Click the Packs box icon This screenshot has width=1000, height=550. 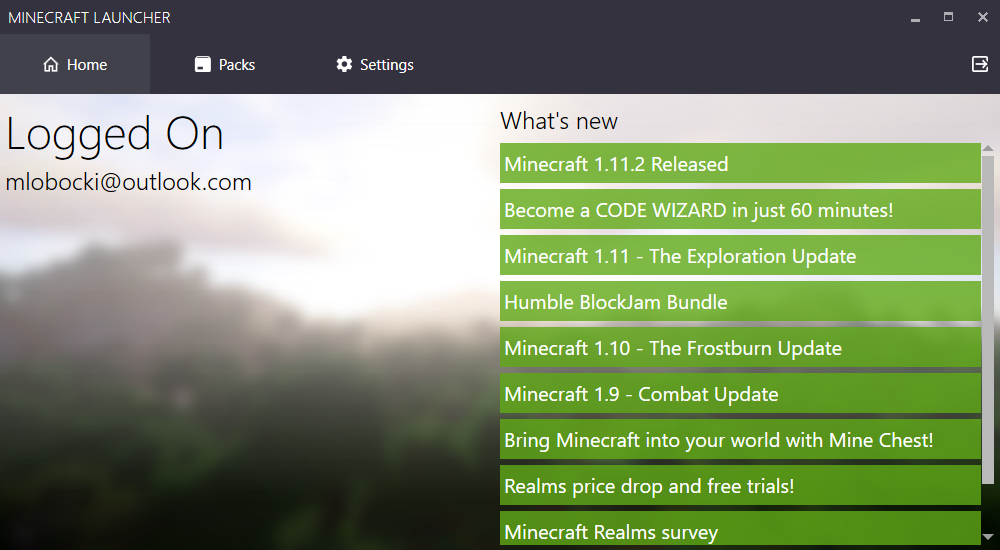(203, 64)
